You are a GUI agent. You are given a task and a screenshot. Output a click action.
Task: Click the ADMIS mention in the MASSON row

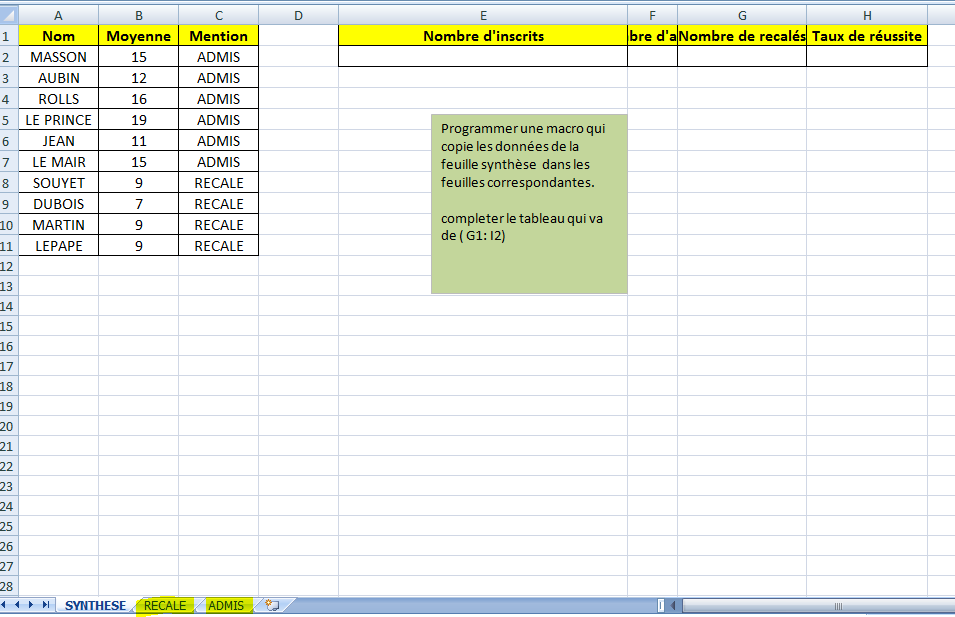pos(219,57)
